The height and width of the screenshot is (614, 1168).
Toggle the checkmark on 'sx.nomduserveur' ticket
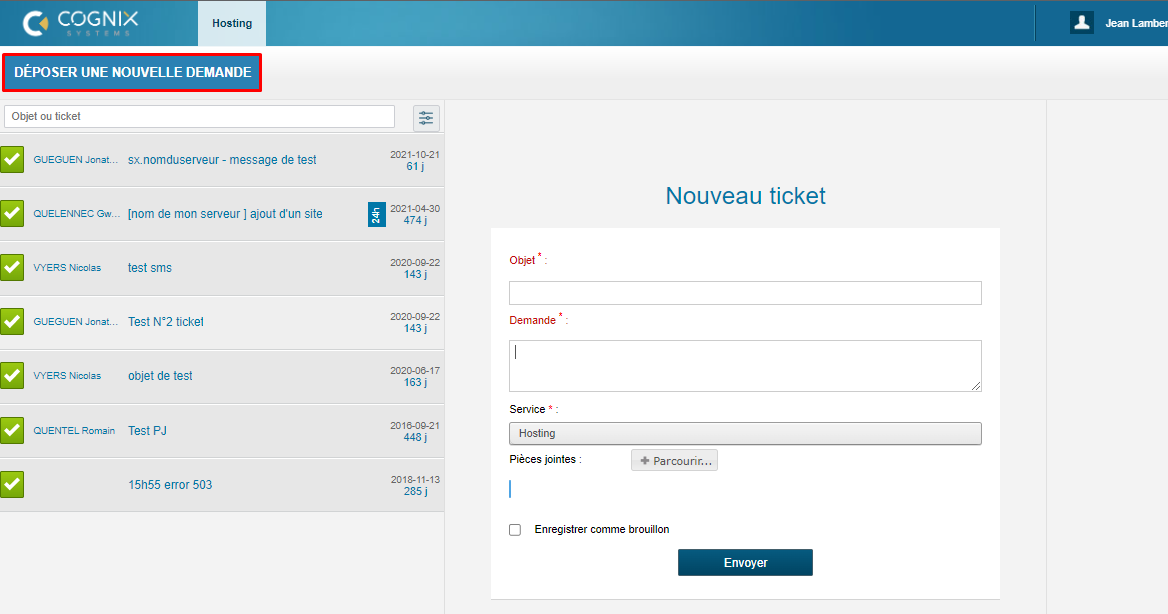(13, 160)
